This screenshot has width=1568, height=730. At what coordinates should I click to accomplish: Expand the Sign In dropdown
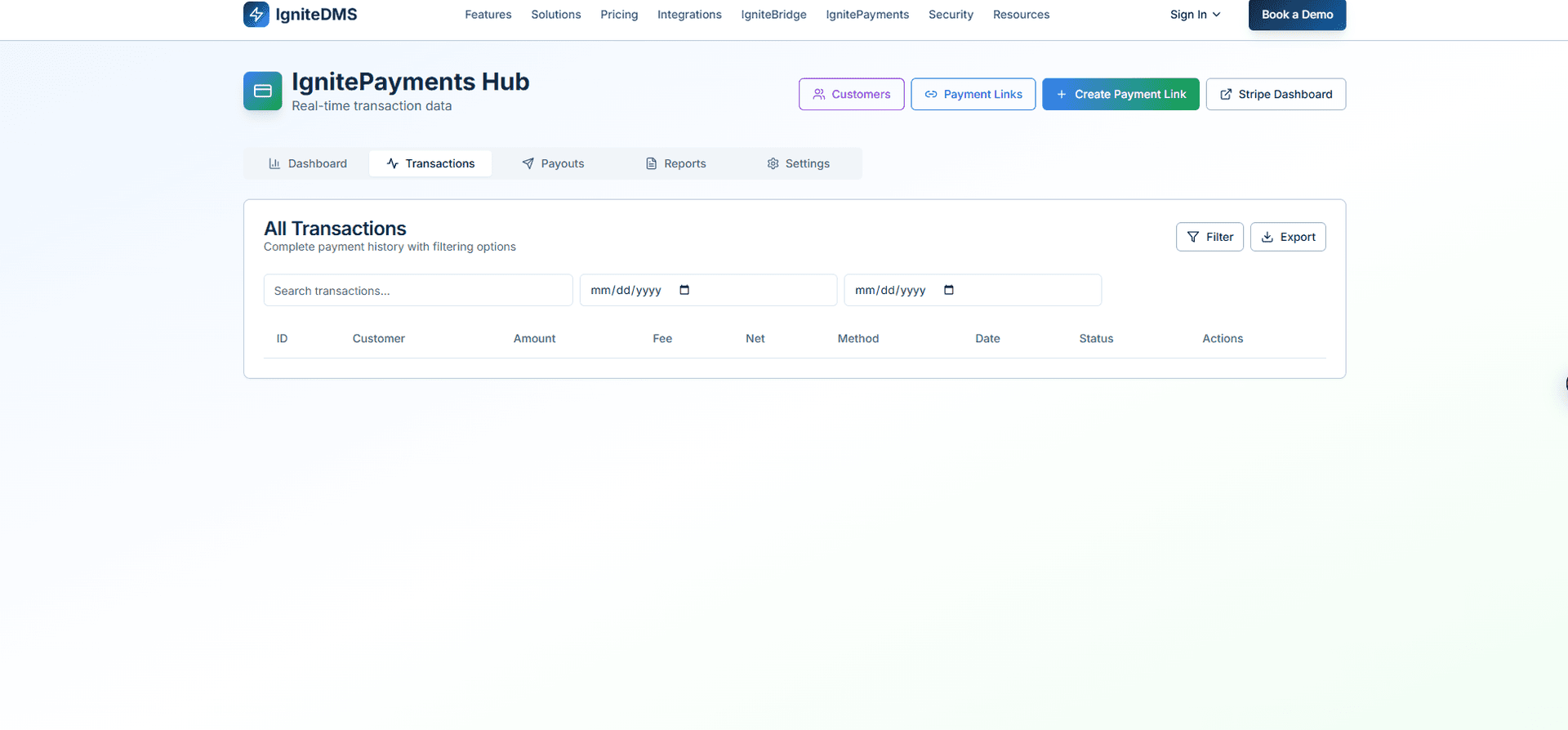pos(1195,15)
